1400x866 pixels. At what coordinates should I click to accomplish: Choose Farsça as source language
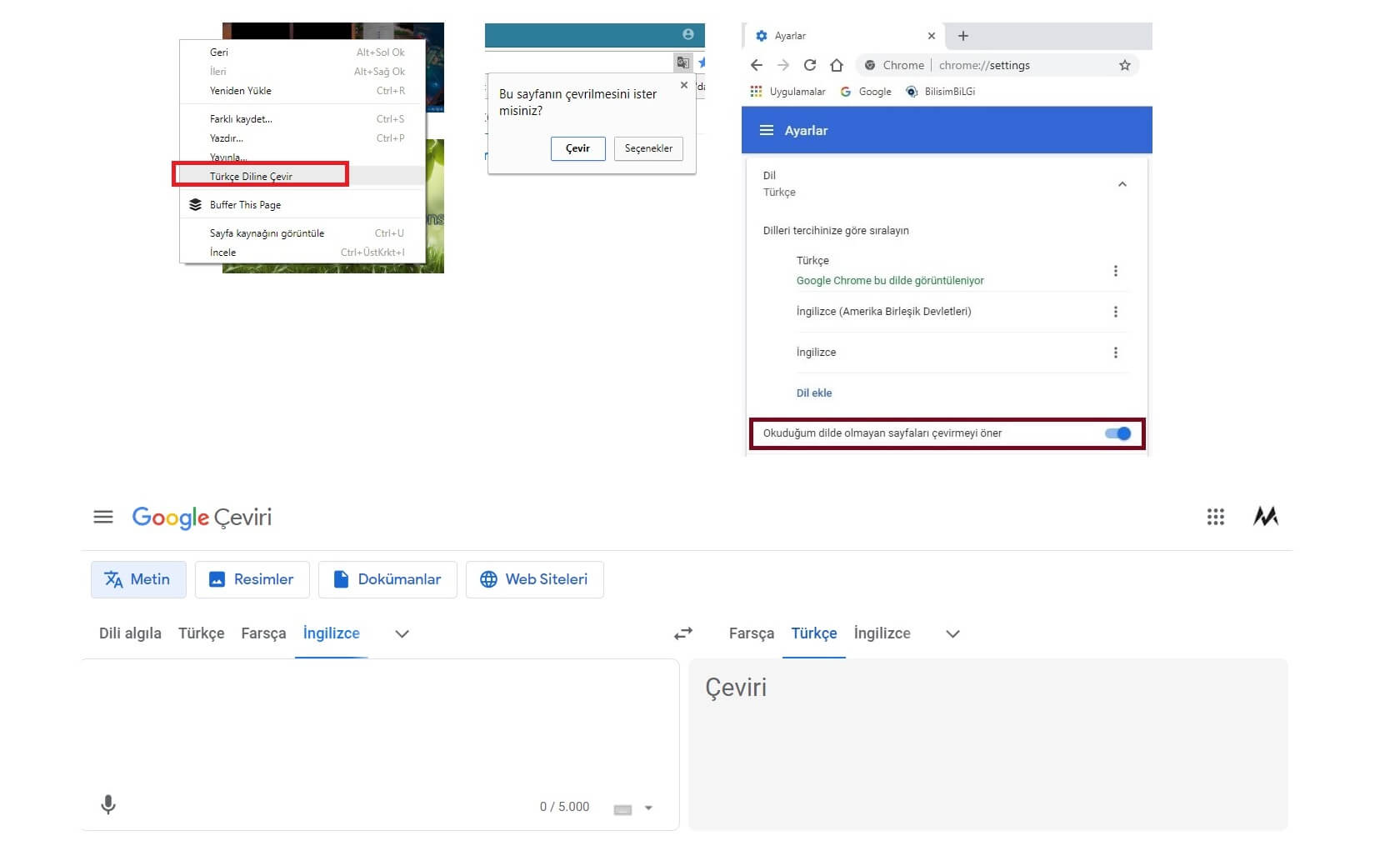coord(263,633)
